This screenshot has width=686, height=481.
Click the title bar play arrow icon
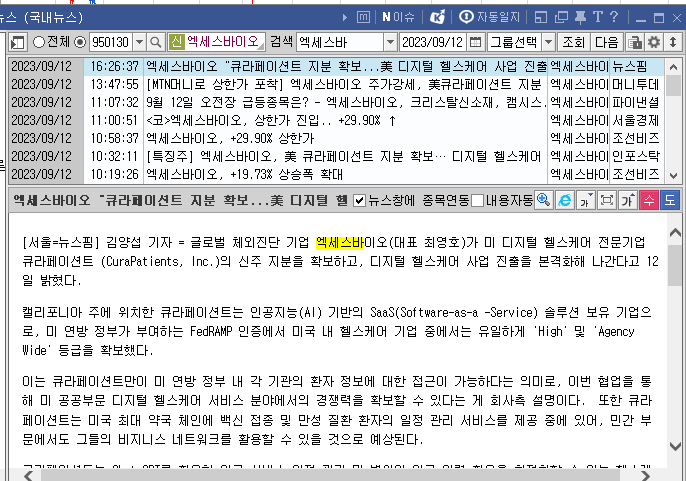[x=345, y=18]
